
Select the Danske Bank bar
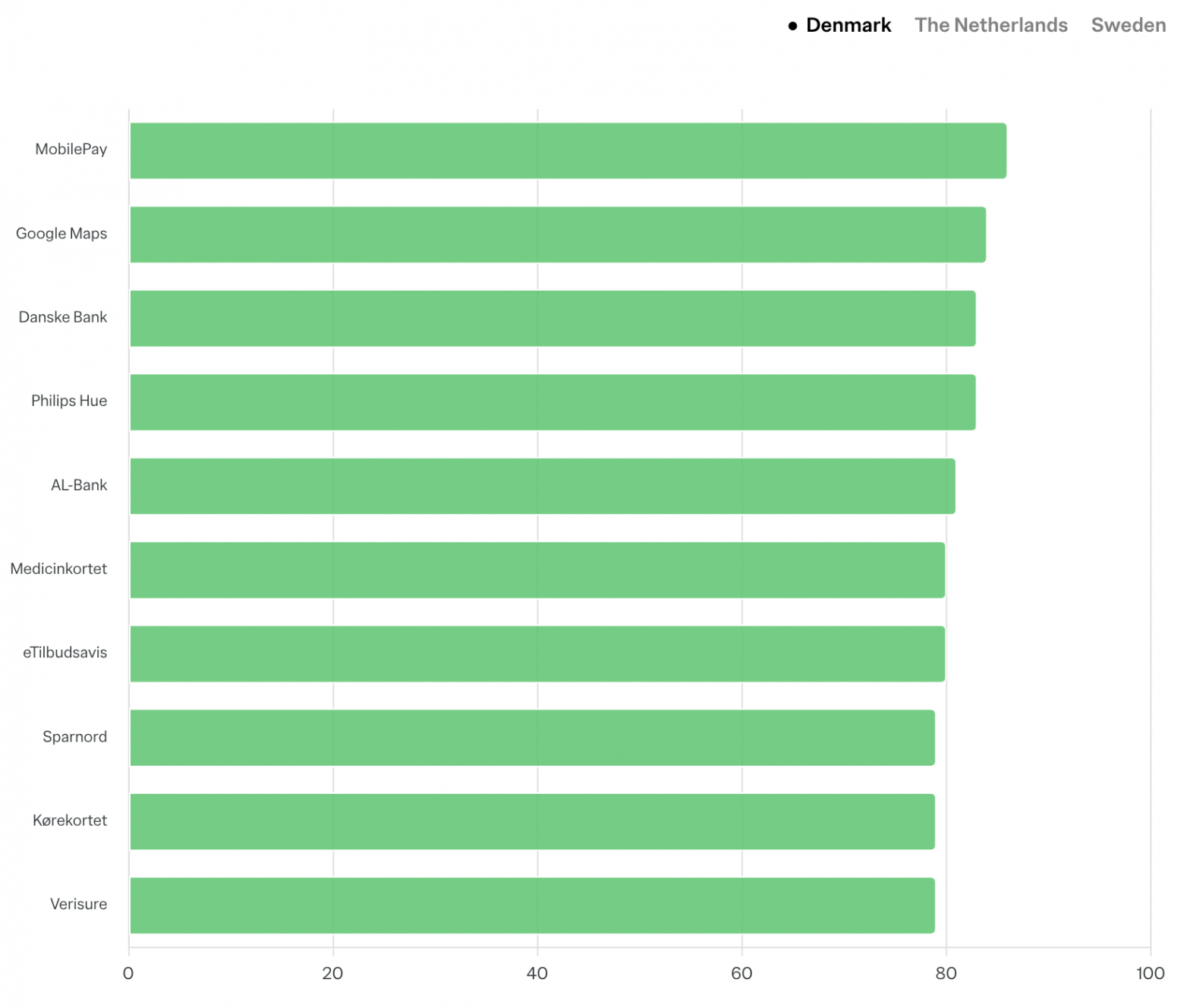click(553, 319)
